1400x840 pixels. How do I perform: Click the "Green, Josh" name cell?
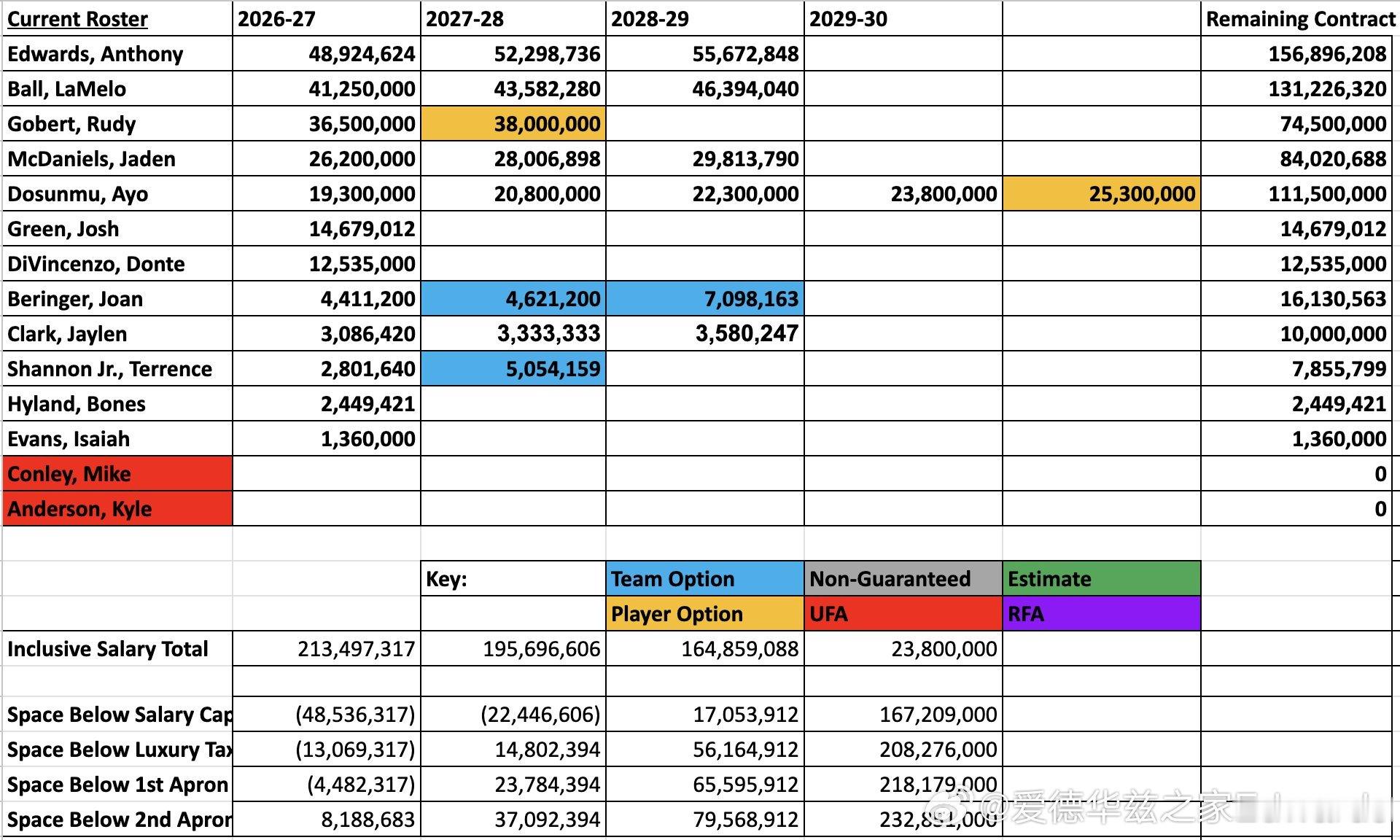117,228
